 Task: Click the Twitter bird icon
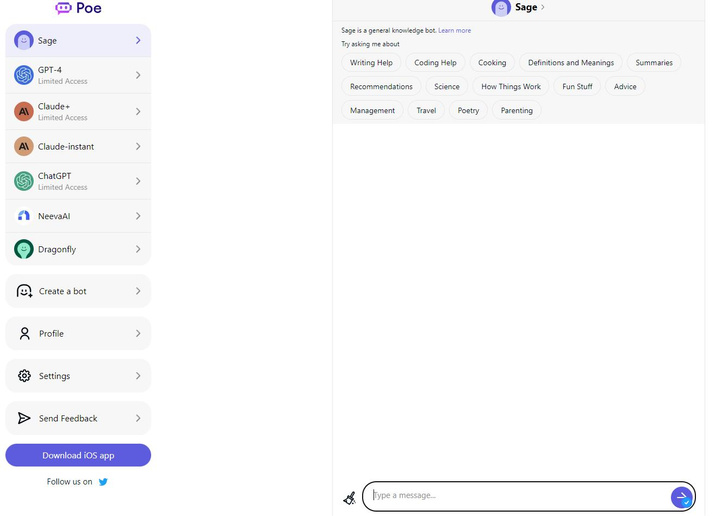[x=103, y=482]
